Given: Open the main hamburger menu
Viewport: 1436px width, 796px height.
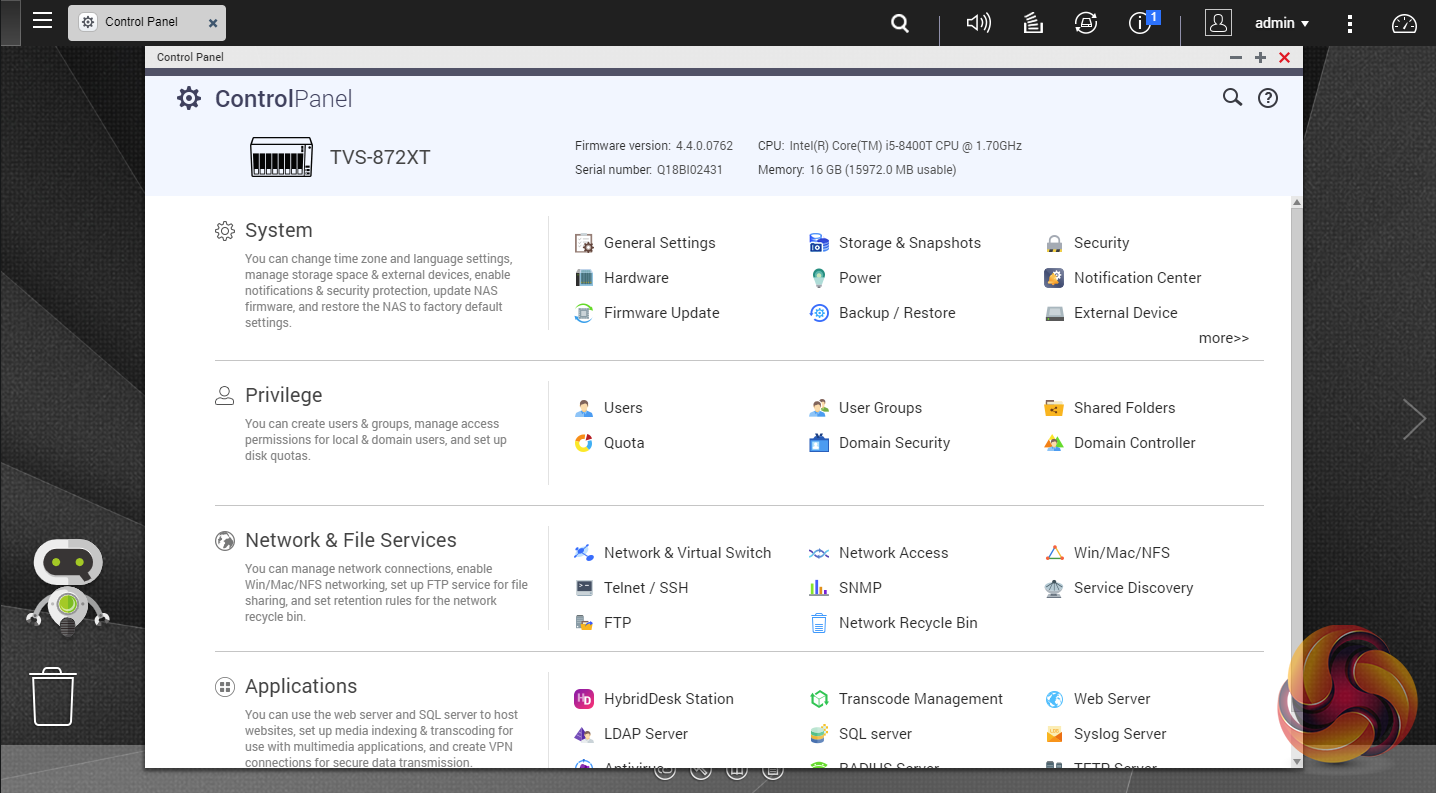Looking at the screenshot, I should tap(42, 21).
